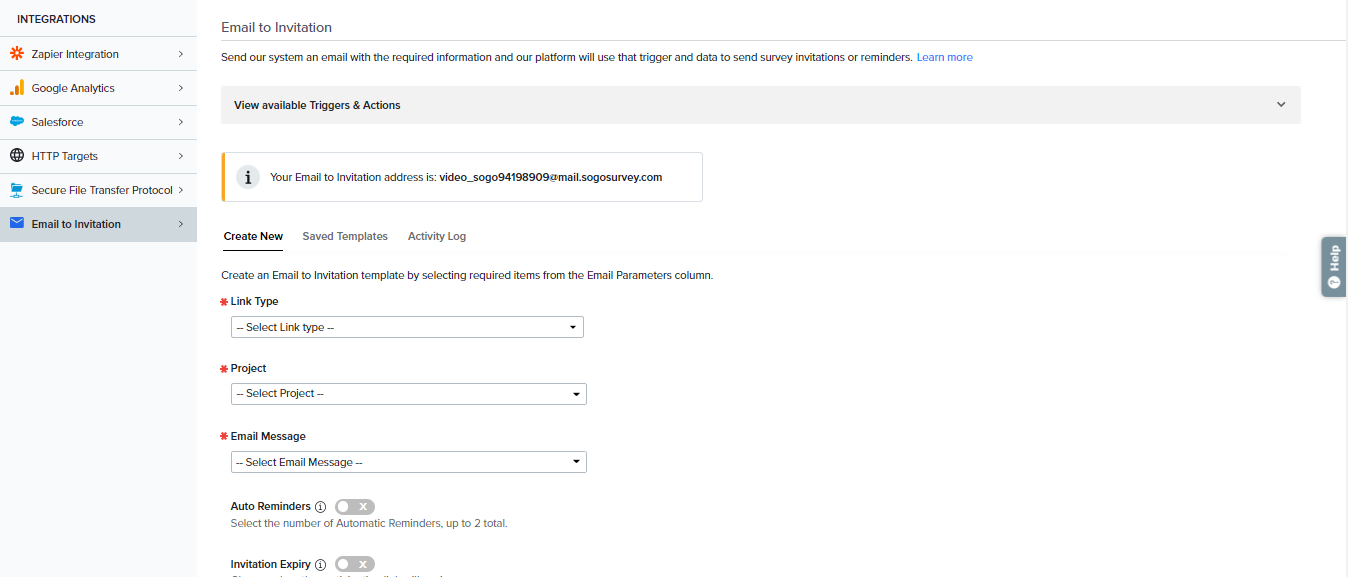Click the Google Analytics bar chart icon
Viewport: 1348px width, 586px height.
coord(16,88)
